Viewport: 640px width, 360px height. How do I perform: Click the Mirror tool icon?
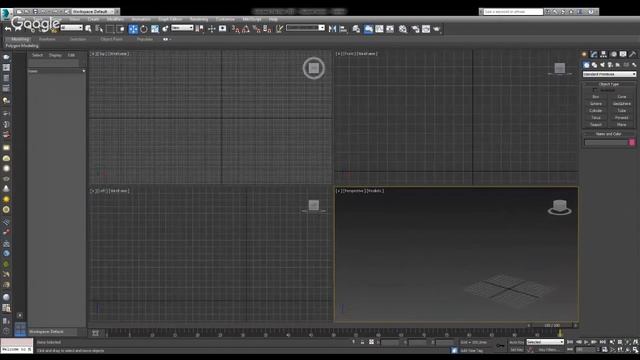pos(332,29)
